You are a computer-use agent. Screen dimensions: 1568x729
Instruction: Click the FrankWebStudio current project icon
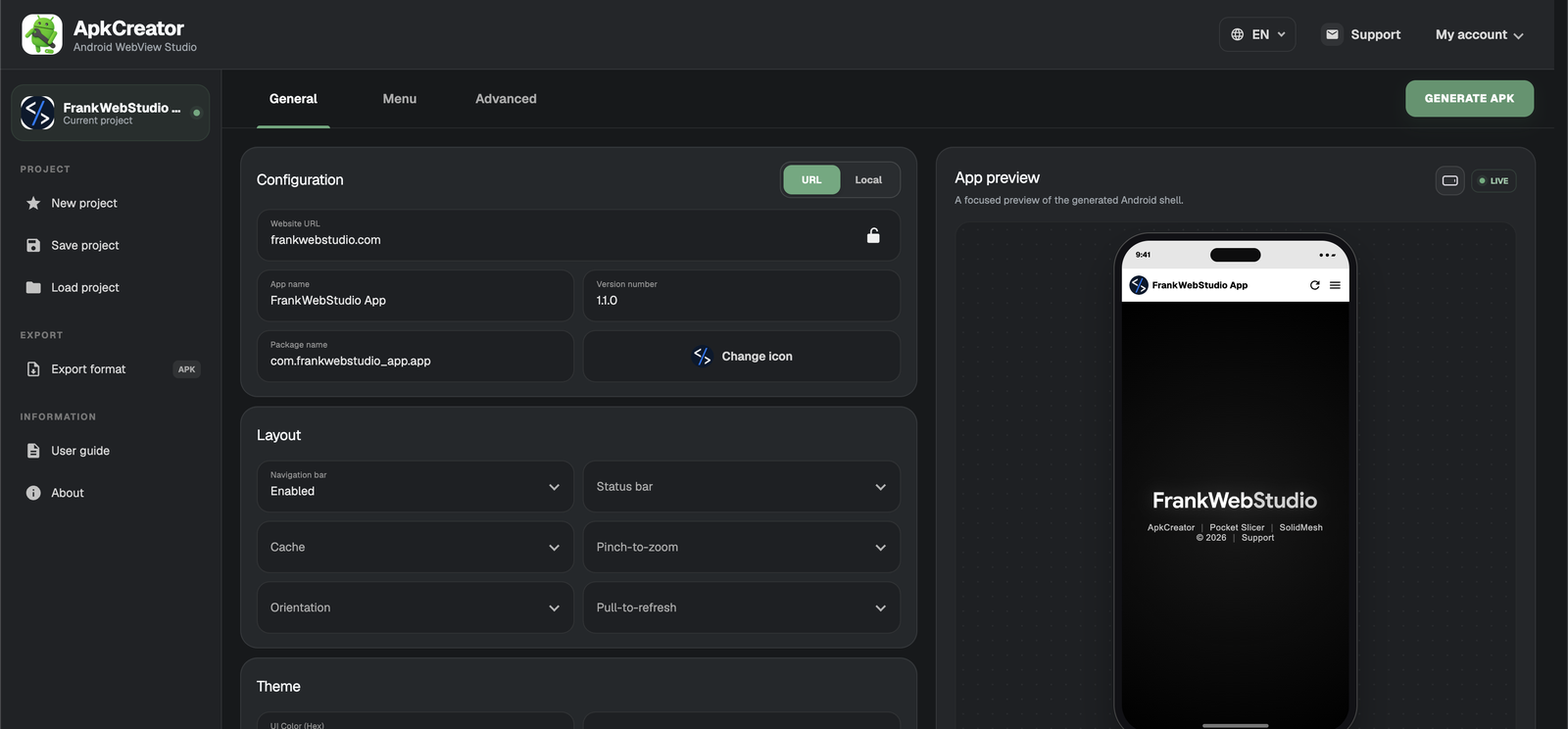(38, 113)
